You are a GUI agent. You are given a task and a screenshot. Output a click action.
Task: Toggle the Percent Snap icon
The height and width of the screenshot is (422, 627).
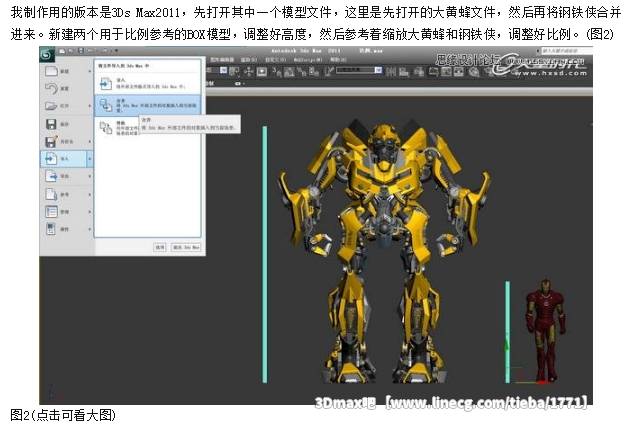pos(302,72)
